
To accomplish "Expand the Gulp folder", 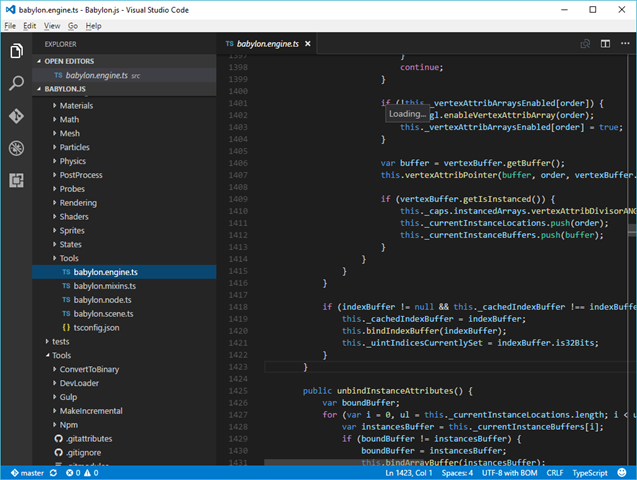I will coord(124,397).
